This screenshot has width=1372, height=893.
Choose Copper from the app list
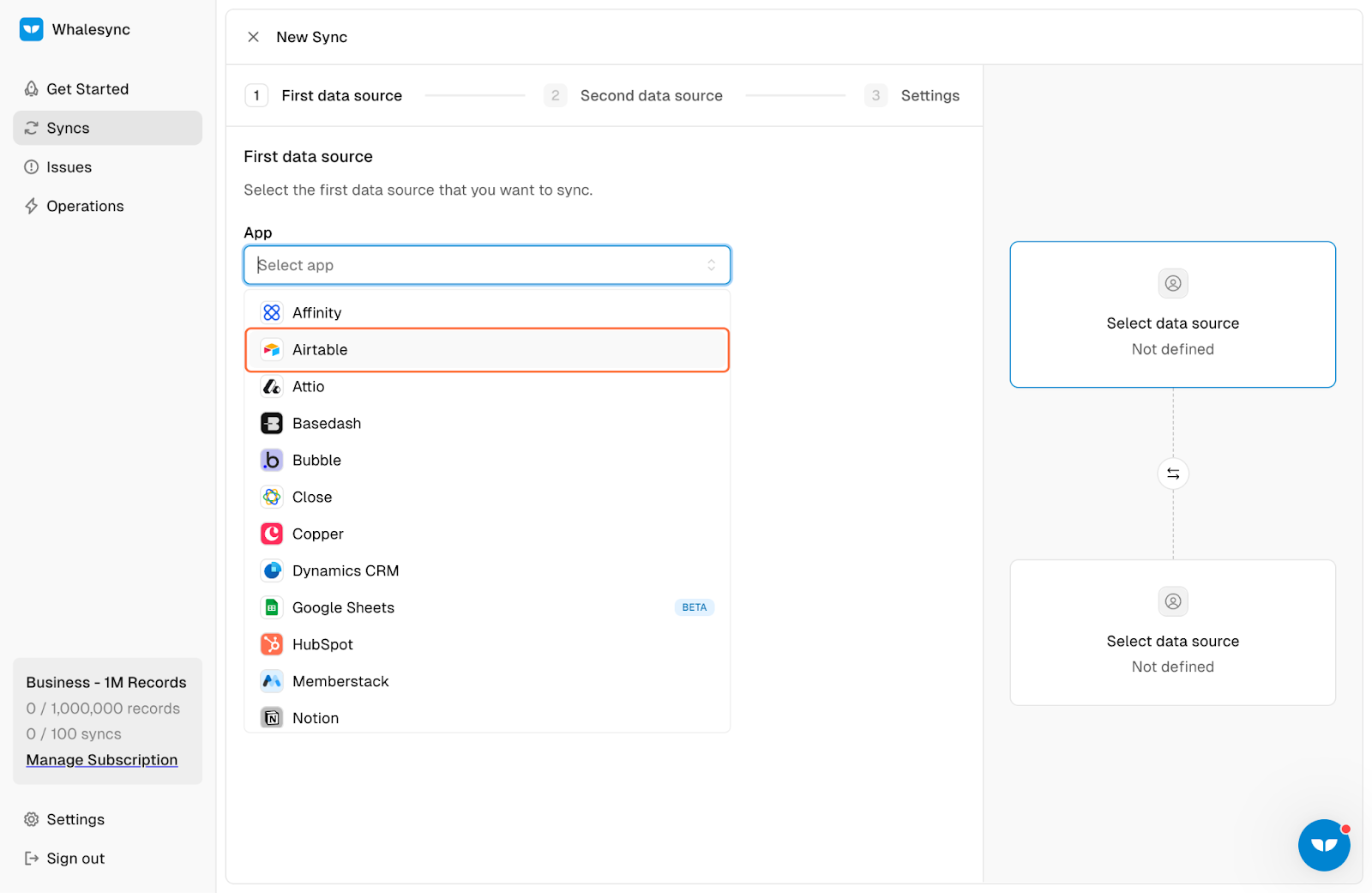pos(487,534)
